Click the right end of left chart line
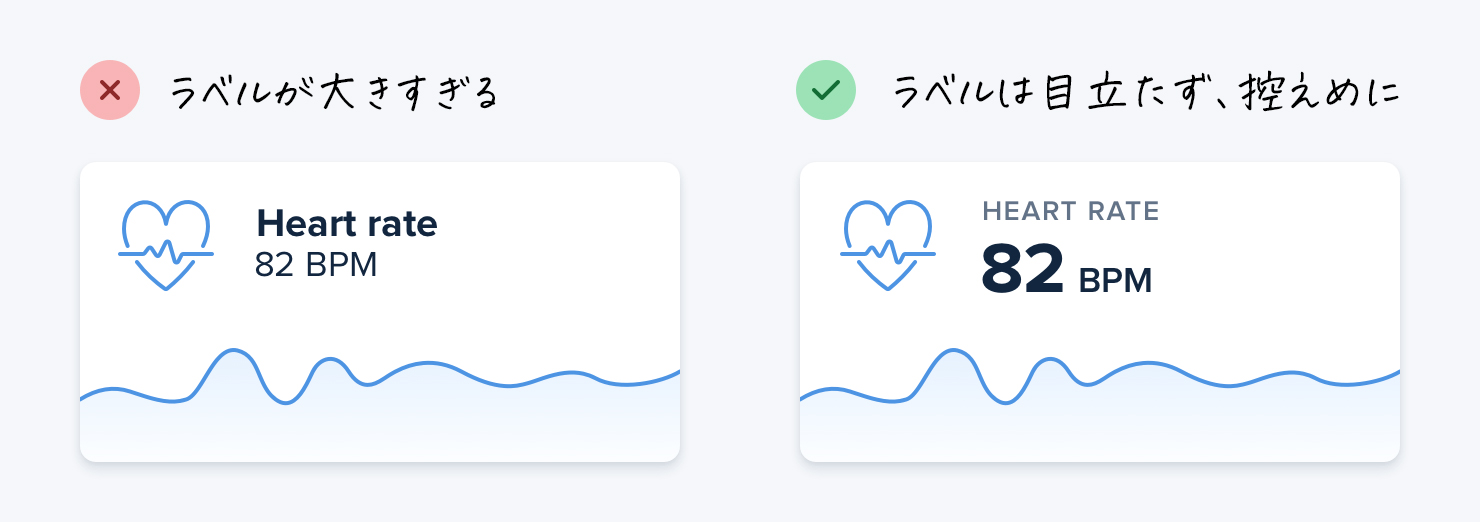Image resolution: width=1480 pixels, height=522 pixels. coord(676,373)
